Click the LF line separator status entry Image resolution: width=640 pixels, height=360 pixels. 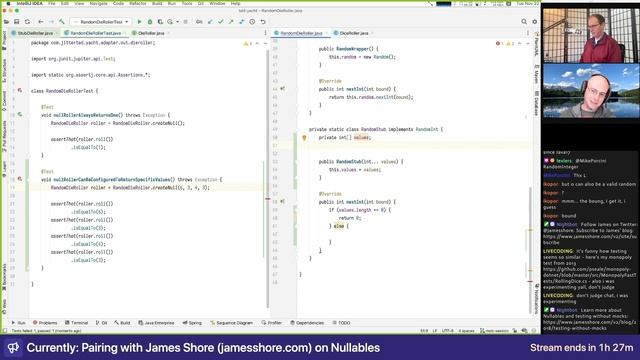pyautogui.click(x=435, y=331)
